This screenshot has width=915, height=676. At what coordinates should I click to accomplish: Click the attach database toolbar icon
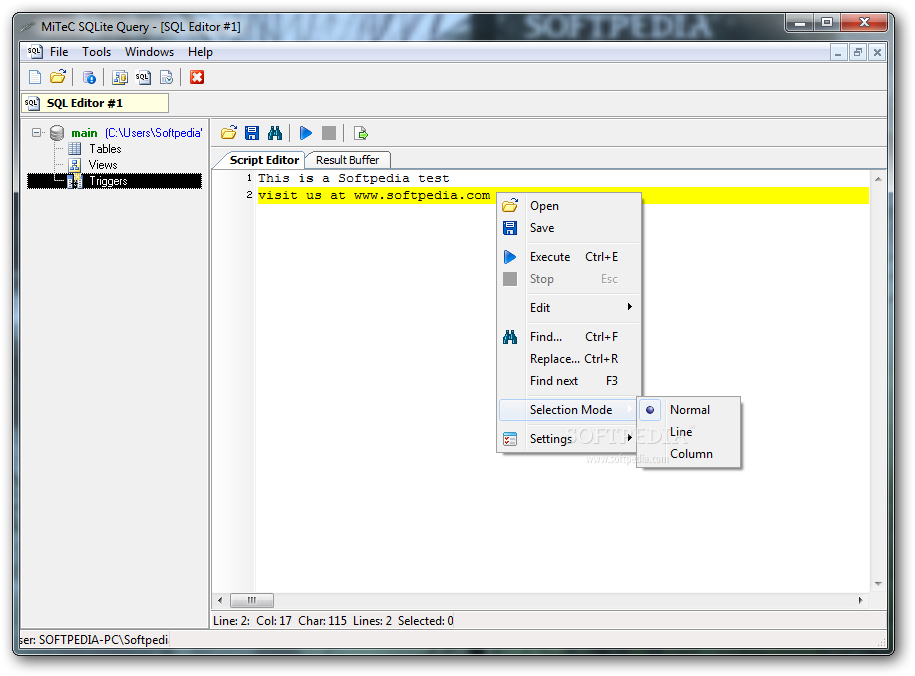tap(120, 77)
